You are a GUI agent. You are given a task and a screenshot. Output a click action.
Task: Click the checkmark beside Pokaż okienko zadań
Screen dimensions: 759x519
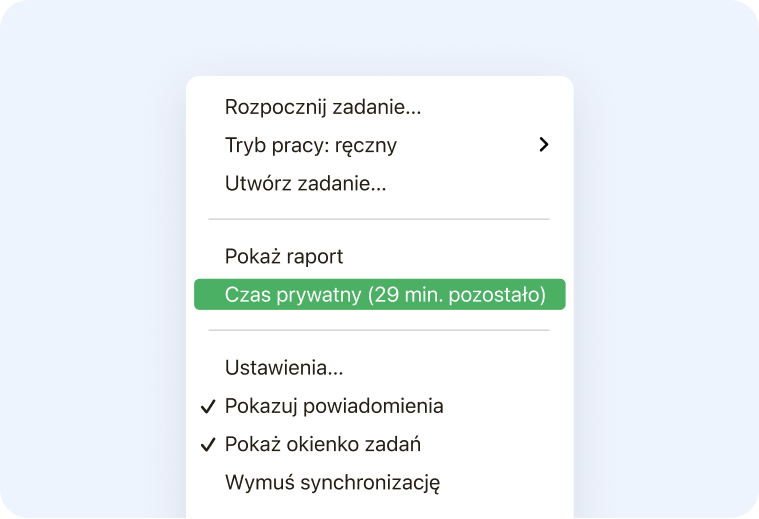tap(208, 445)
